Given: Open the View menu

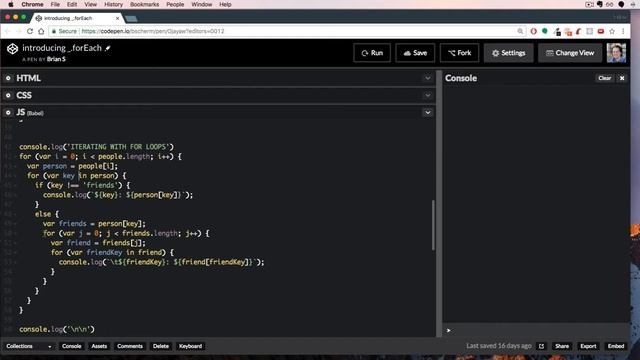Looking at the screenshot, I should 91,4.
